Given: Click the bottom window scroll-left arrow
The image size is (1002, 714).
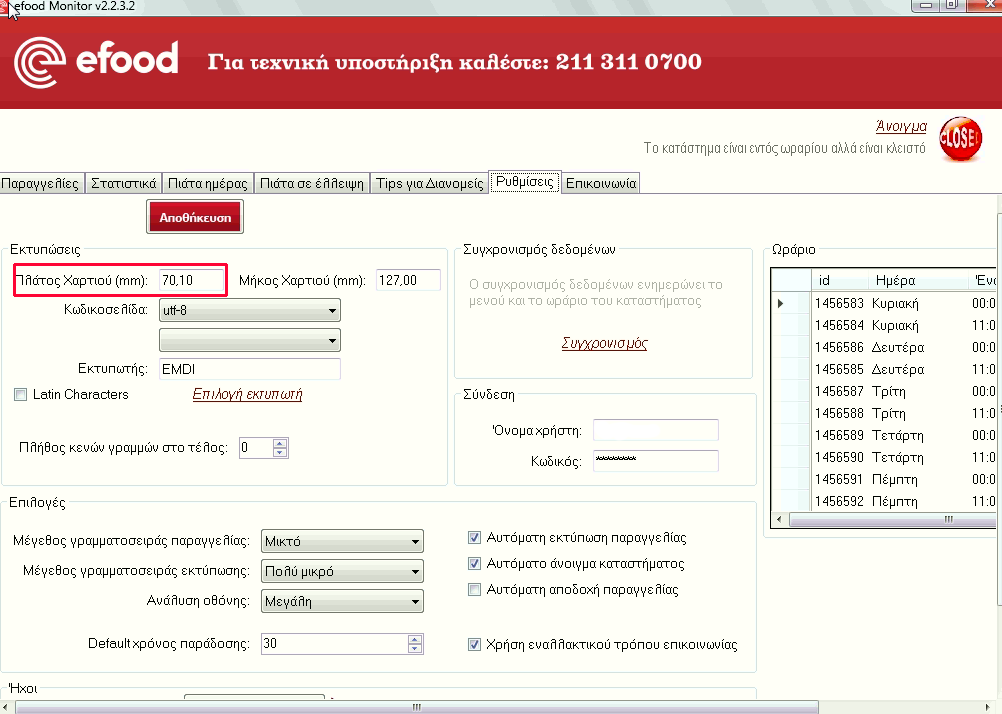Looking at the screenshot, I should point(6,707).
